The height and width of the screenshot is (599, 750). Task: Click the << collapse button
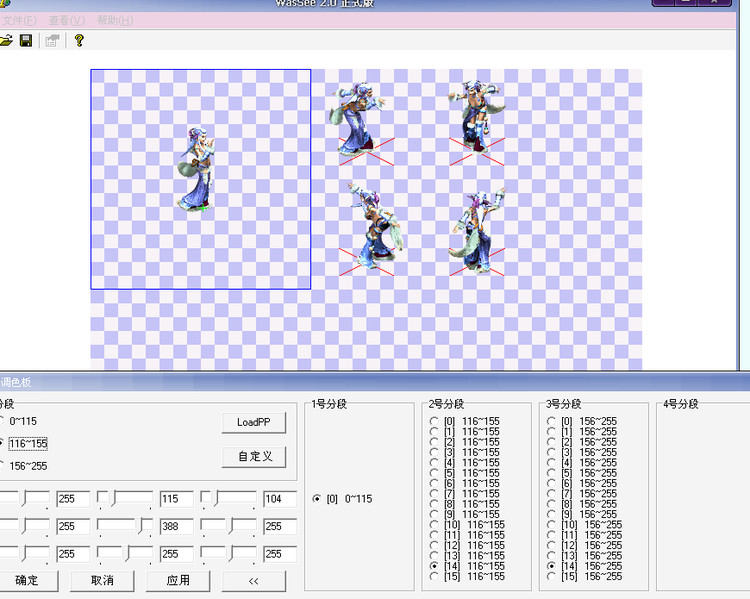coord(254,580)
